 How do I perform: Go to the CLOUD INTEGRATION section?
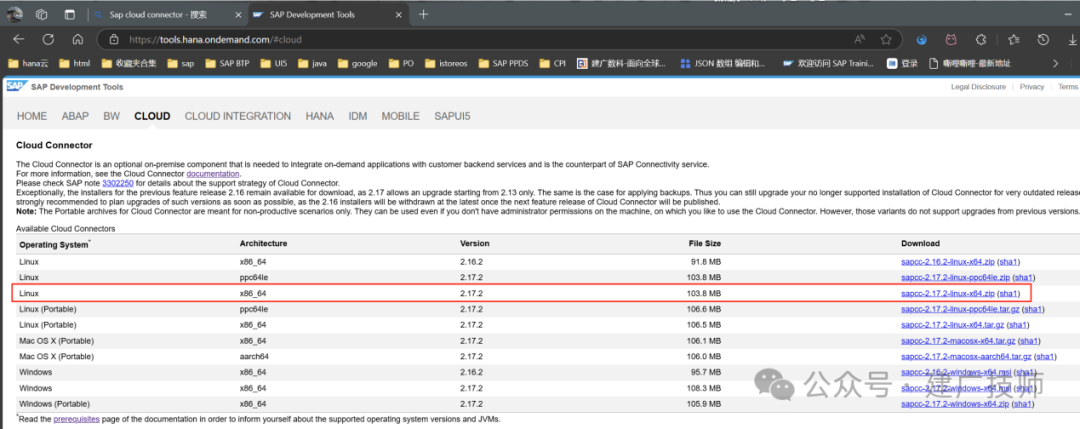pyautogui.click(x=238, y=116)
